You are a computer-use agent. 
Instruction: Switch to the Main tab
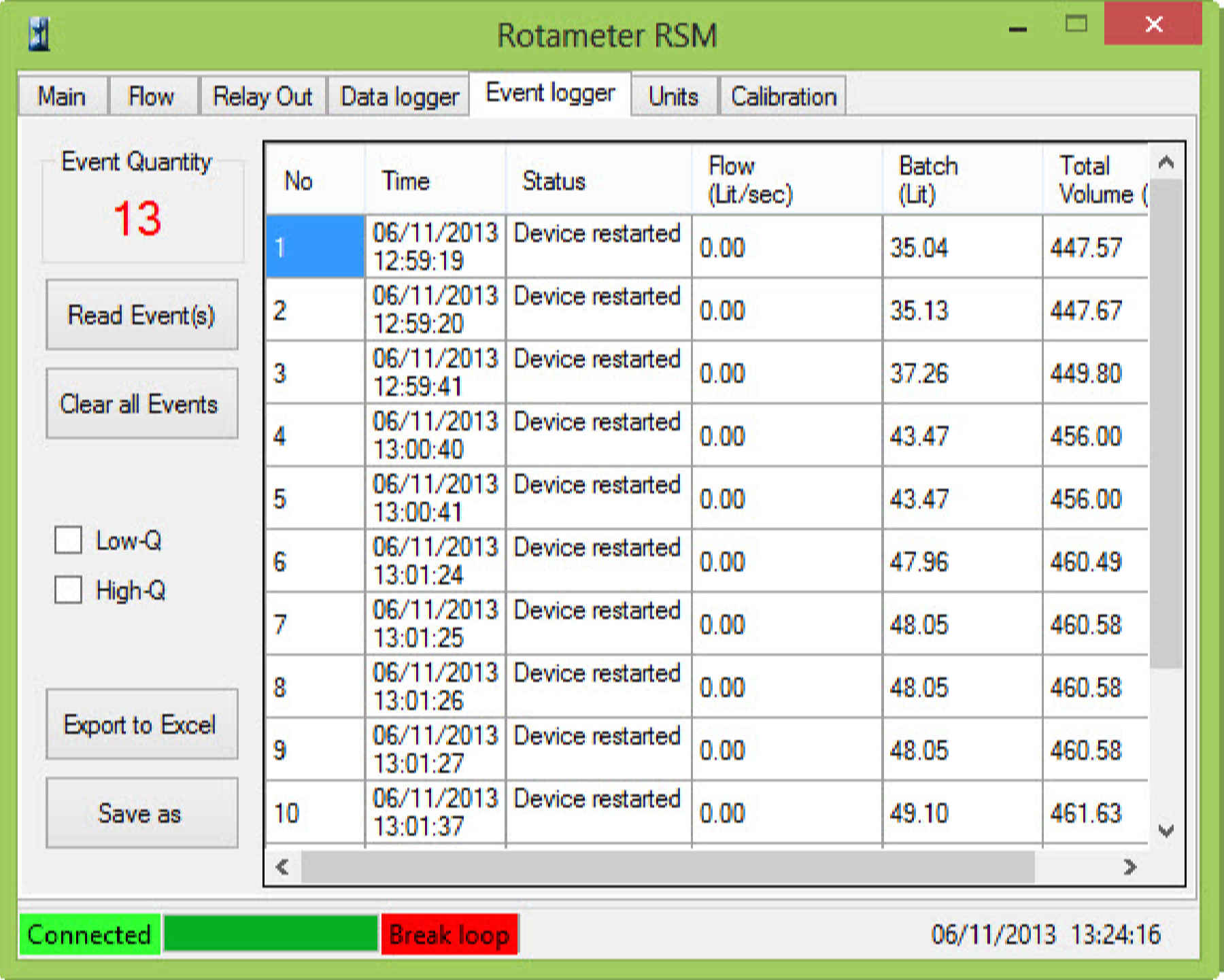click(x=62, y=97)
